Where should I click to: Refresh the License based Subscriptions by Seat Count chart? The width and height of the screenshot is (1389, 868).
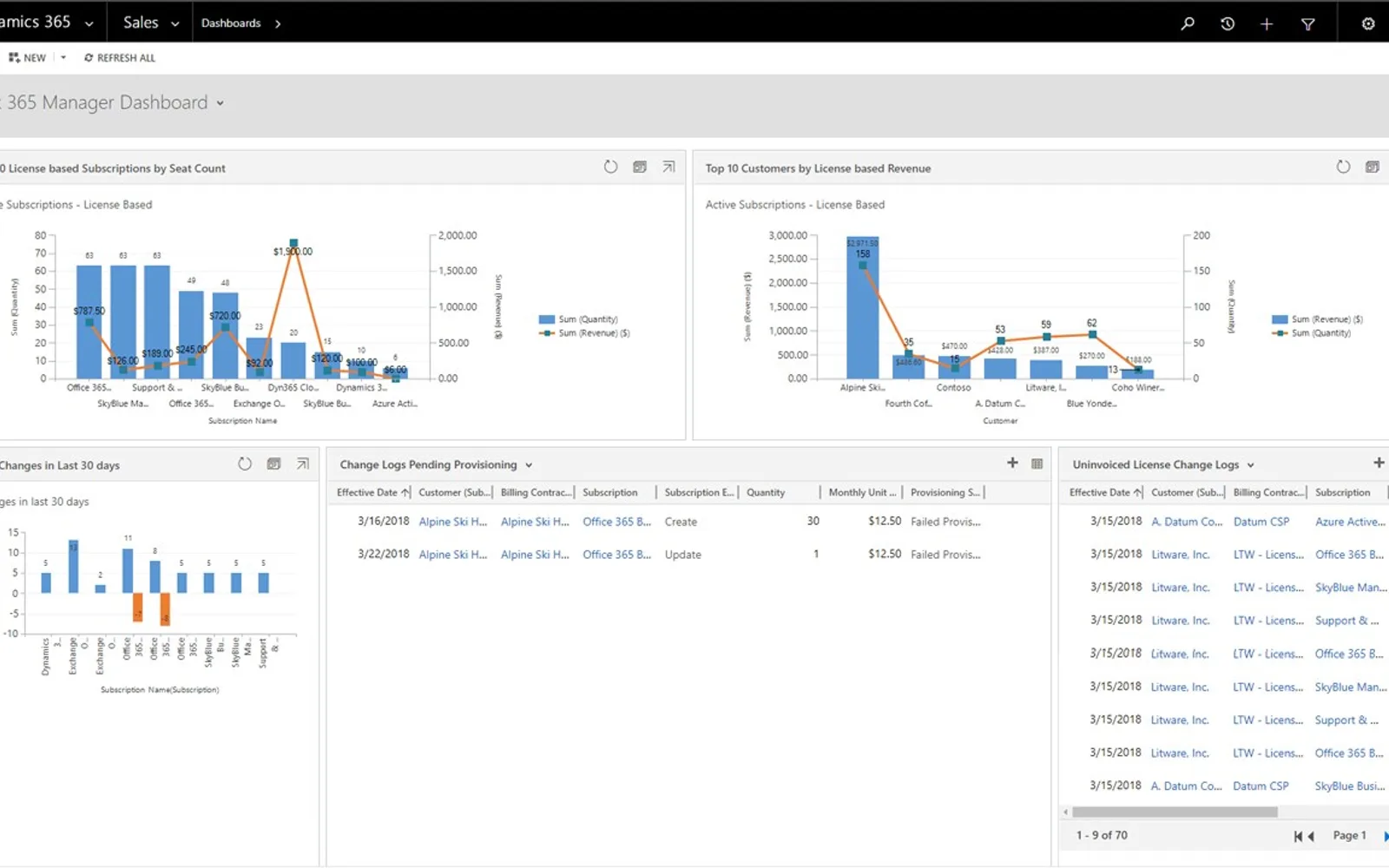(x=610, y=167)
